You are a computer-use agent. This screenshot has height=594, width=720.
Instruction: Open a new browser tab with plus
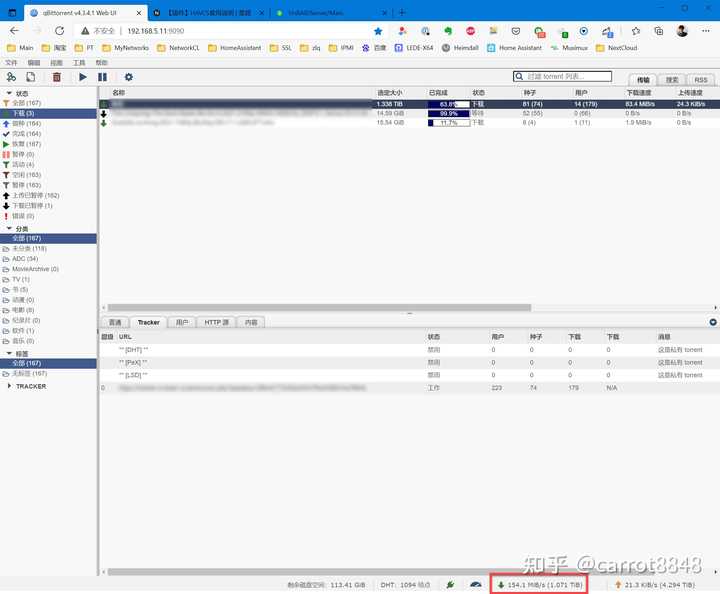point(402,12)
